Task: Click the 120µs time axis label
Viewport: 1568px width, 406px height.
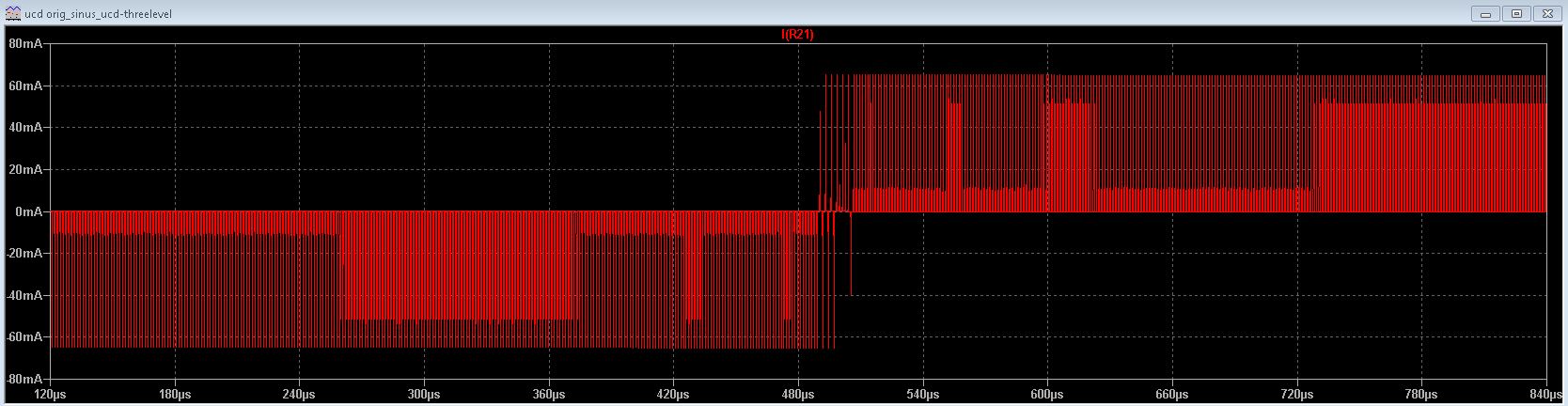Action: point(51,394)
